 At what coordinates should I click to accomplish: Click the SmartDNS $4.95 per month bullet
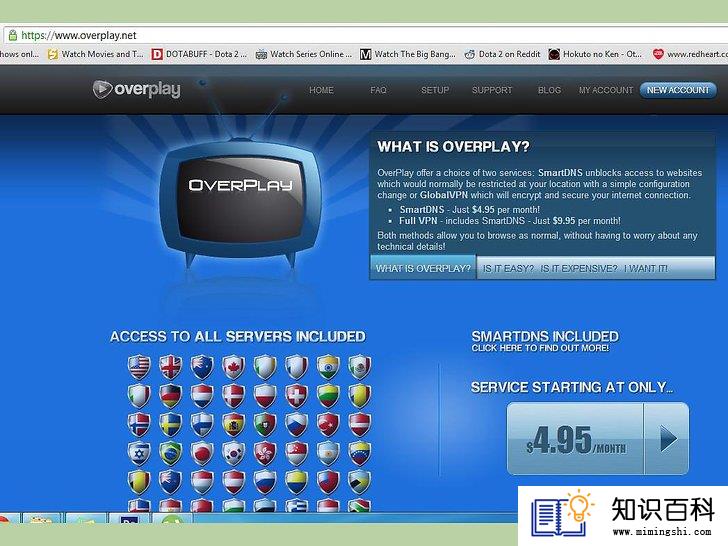pos(469,209)
